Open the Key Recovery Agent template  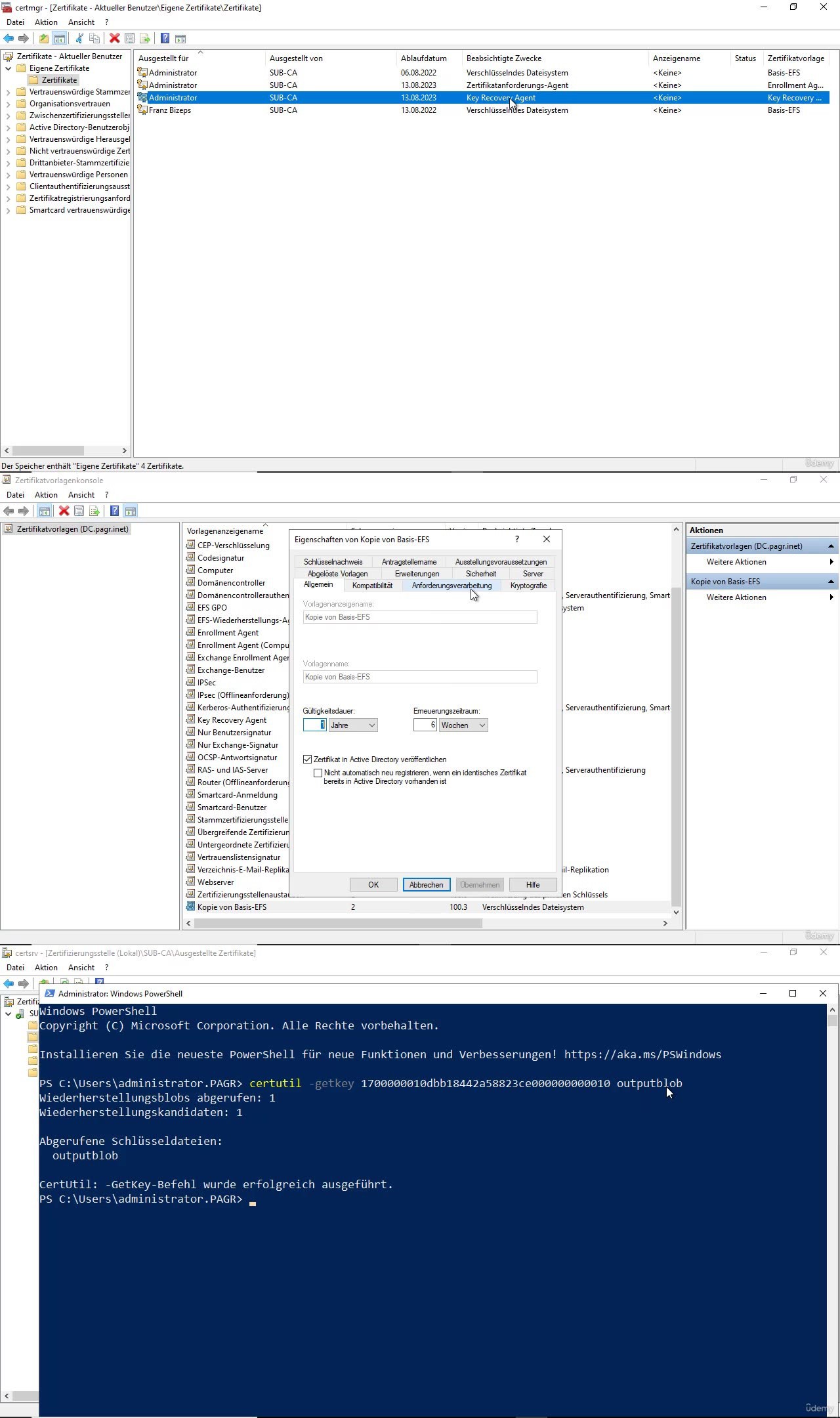click(x=232, y=720)
